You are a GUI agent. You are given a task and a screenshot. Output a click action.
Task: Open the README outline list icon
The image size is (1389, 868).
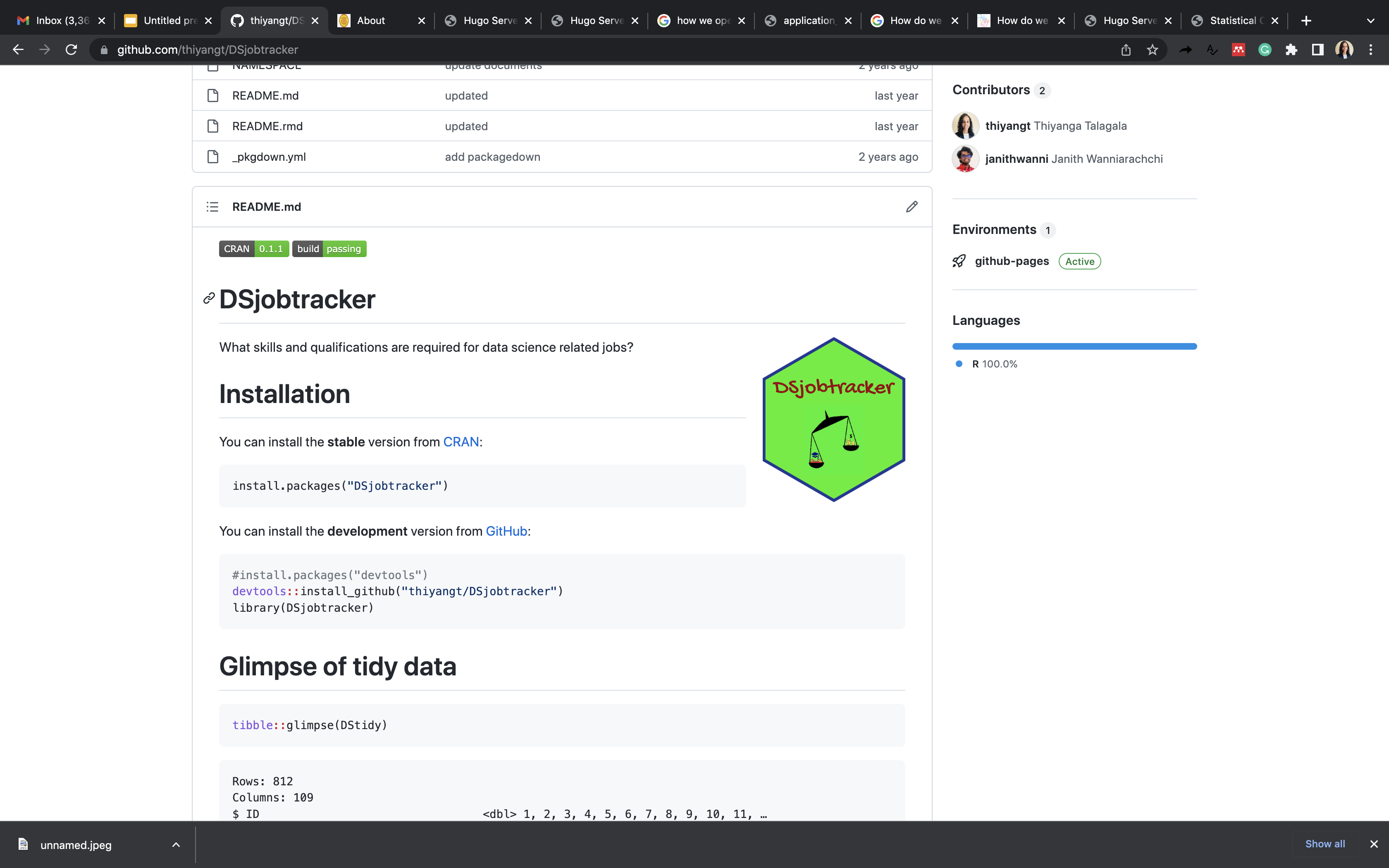[x=212, y=207]
